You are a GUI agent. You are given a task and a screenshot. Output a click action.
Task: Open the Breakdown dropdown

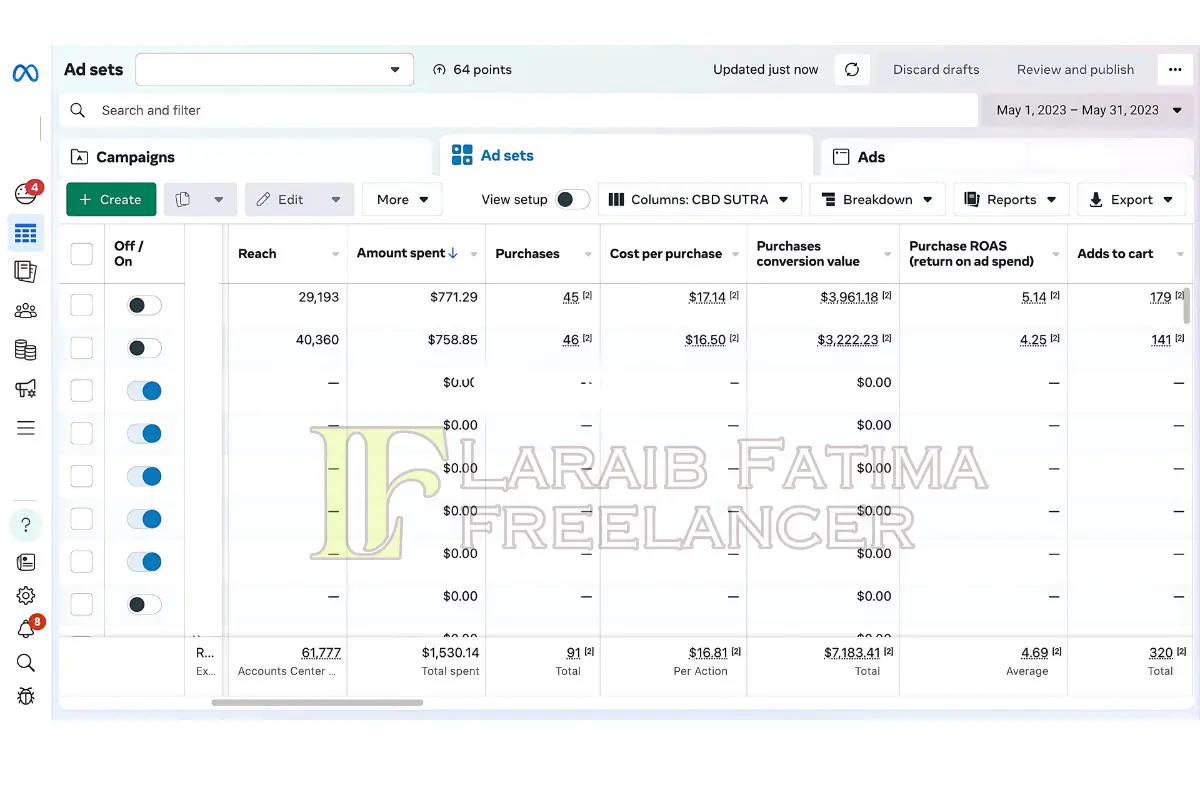[877, 200]
